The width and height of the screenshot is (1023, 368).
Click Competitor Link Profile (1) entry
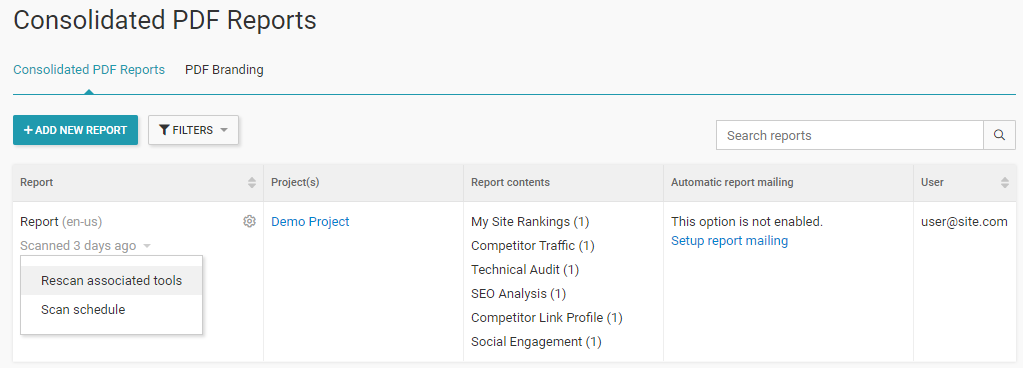547,318
